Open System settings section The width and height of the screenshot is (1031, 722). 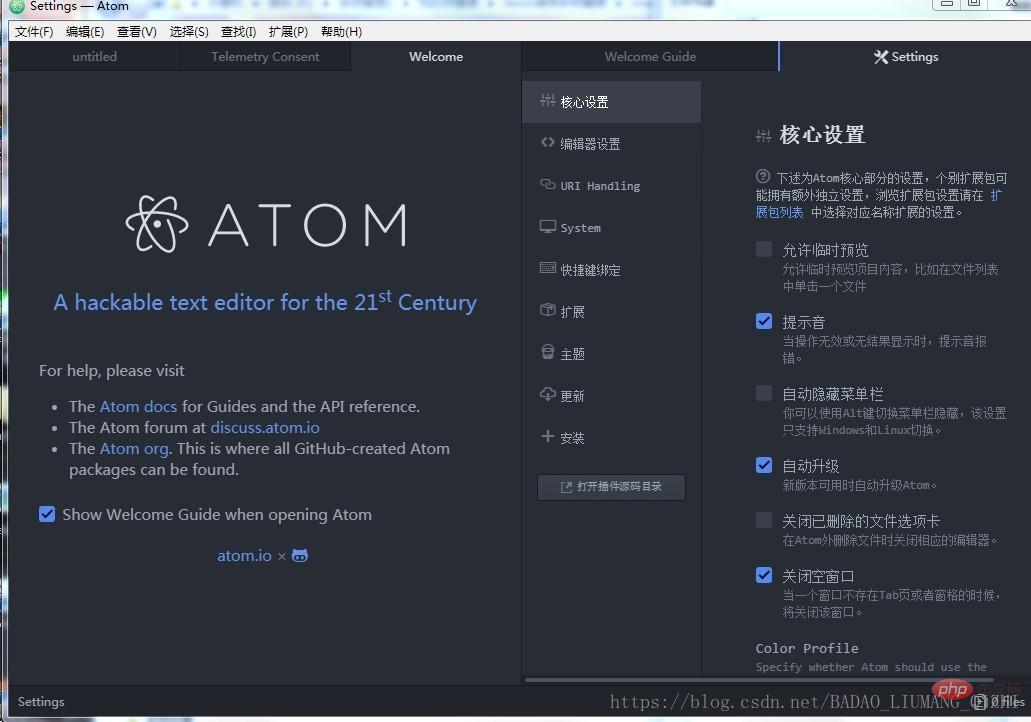coord(611,228)
